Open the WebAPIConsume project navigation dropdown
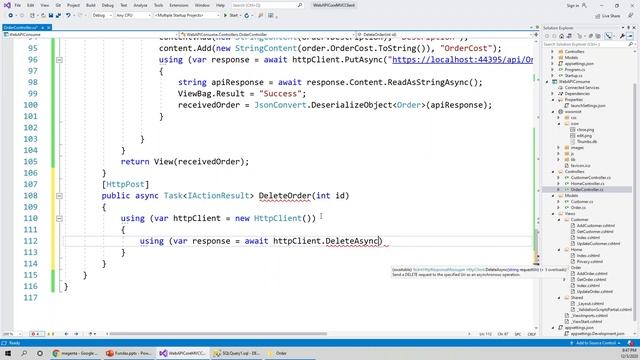The image size is (640, 360). coord(91,35)
